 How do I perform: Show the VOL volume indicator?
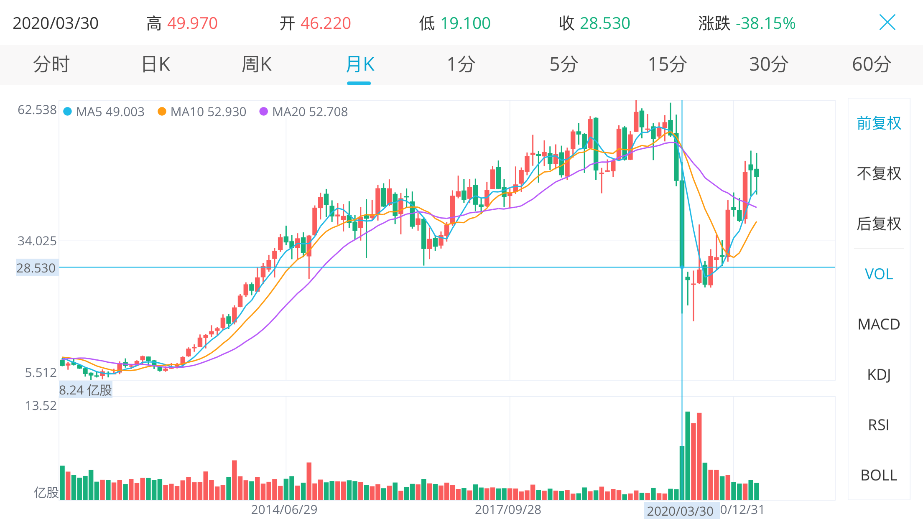879,274
